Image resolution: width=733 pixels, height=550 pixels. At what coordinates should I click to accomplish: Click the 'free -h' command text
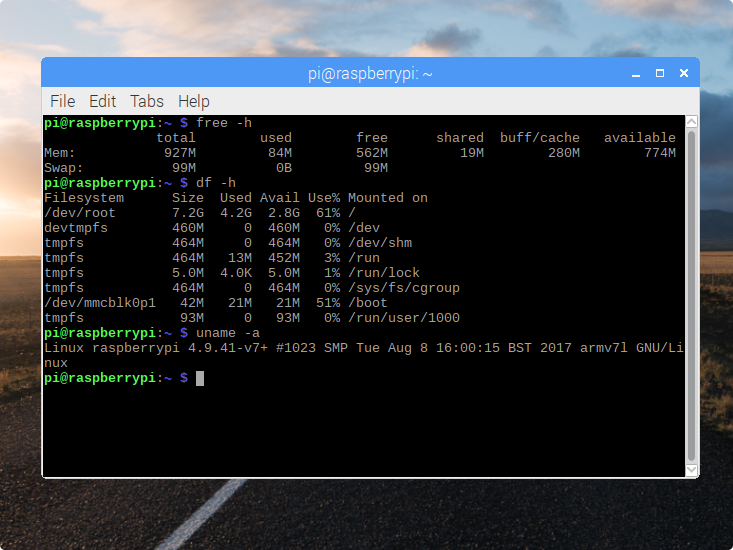[225, 123]
